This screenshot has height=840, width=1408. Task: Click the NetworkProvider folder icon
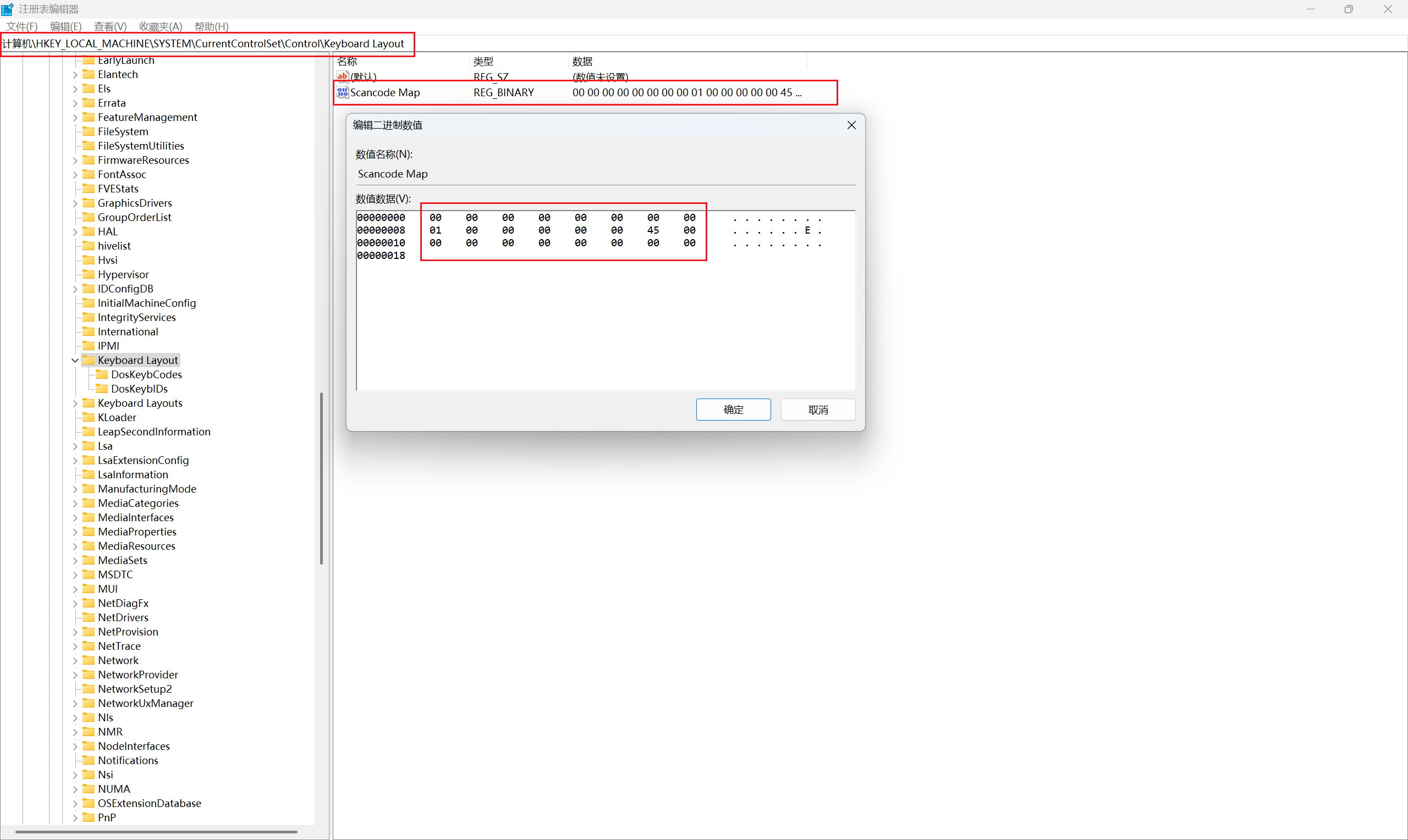pos(89,675)
